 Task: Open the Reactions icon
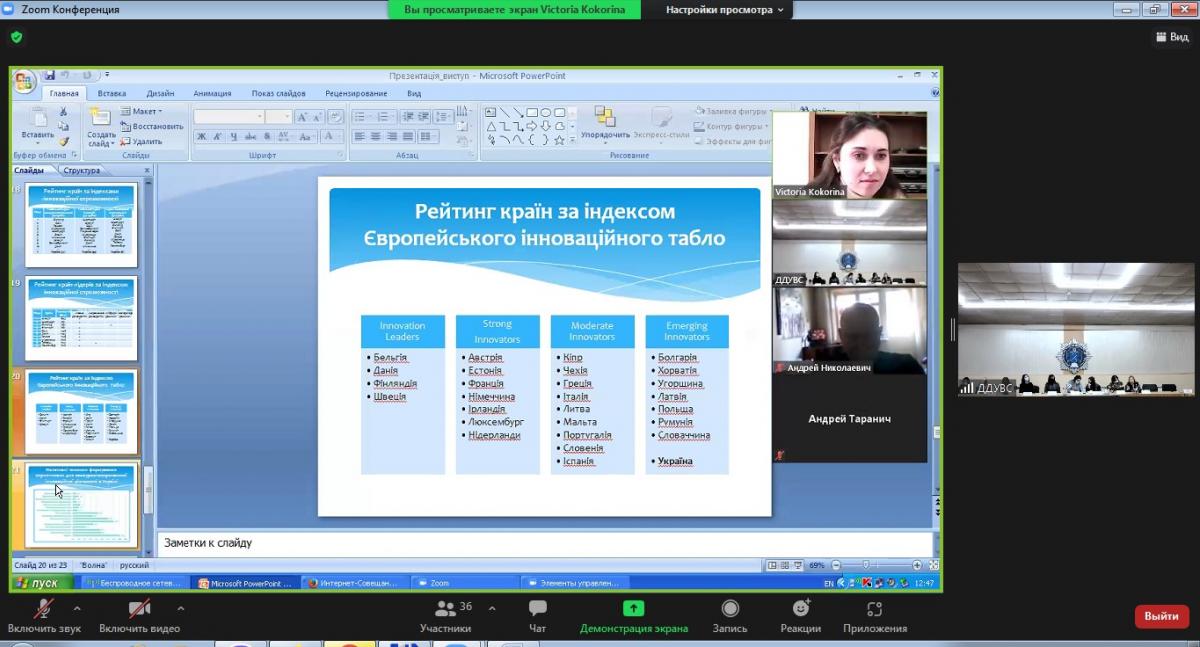[801, 609]
